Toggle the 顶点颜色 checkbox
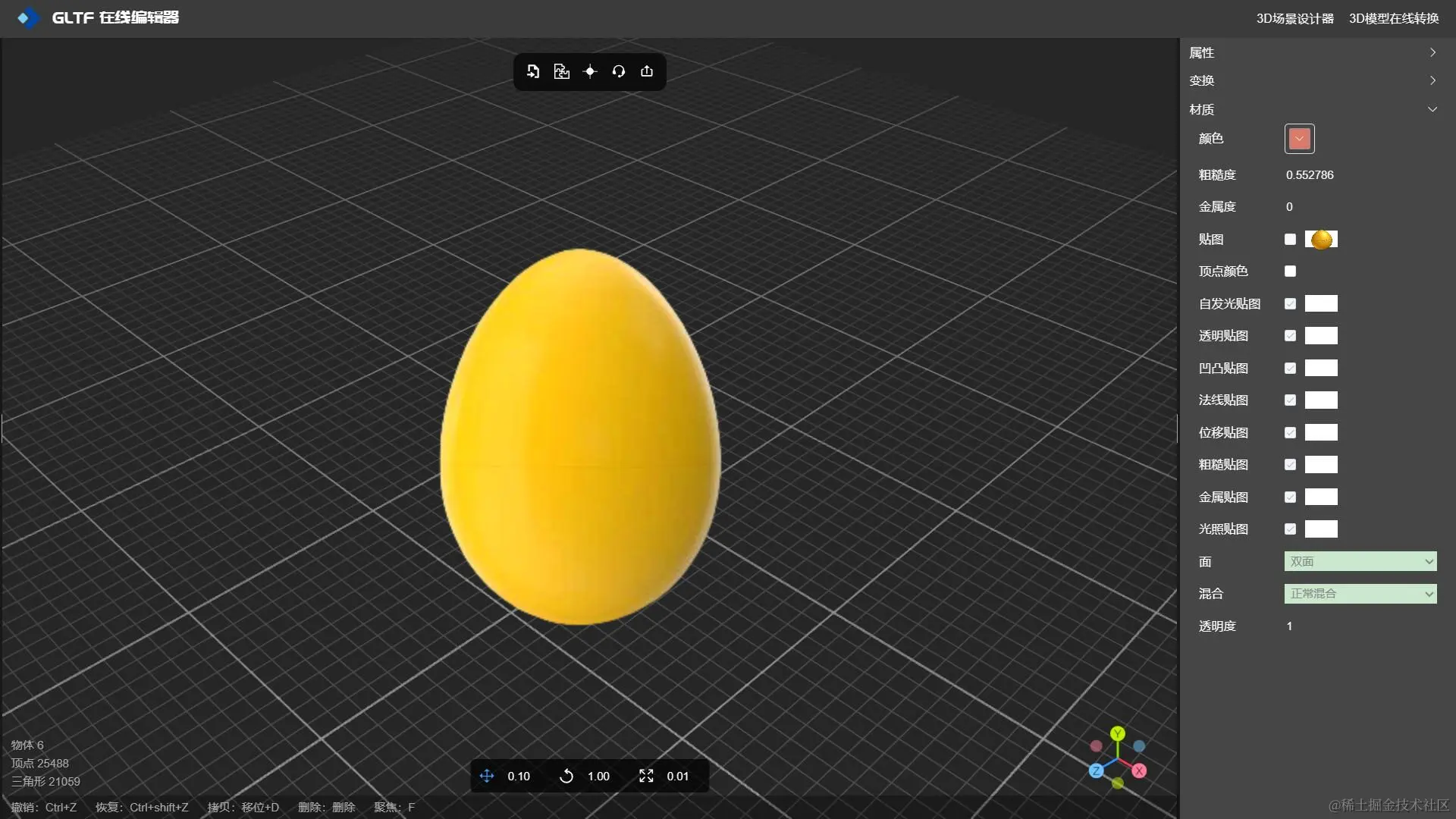1456x819 pixels. pos(1290,271)
